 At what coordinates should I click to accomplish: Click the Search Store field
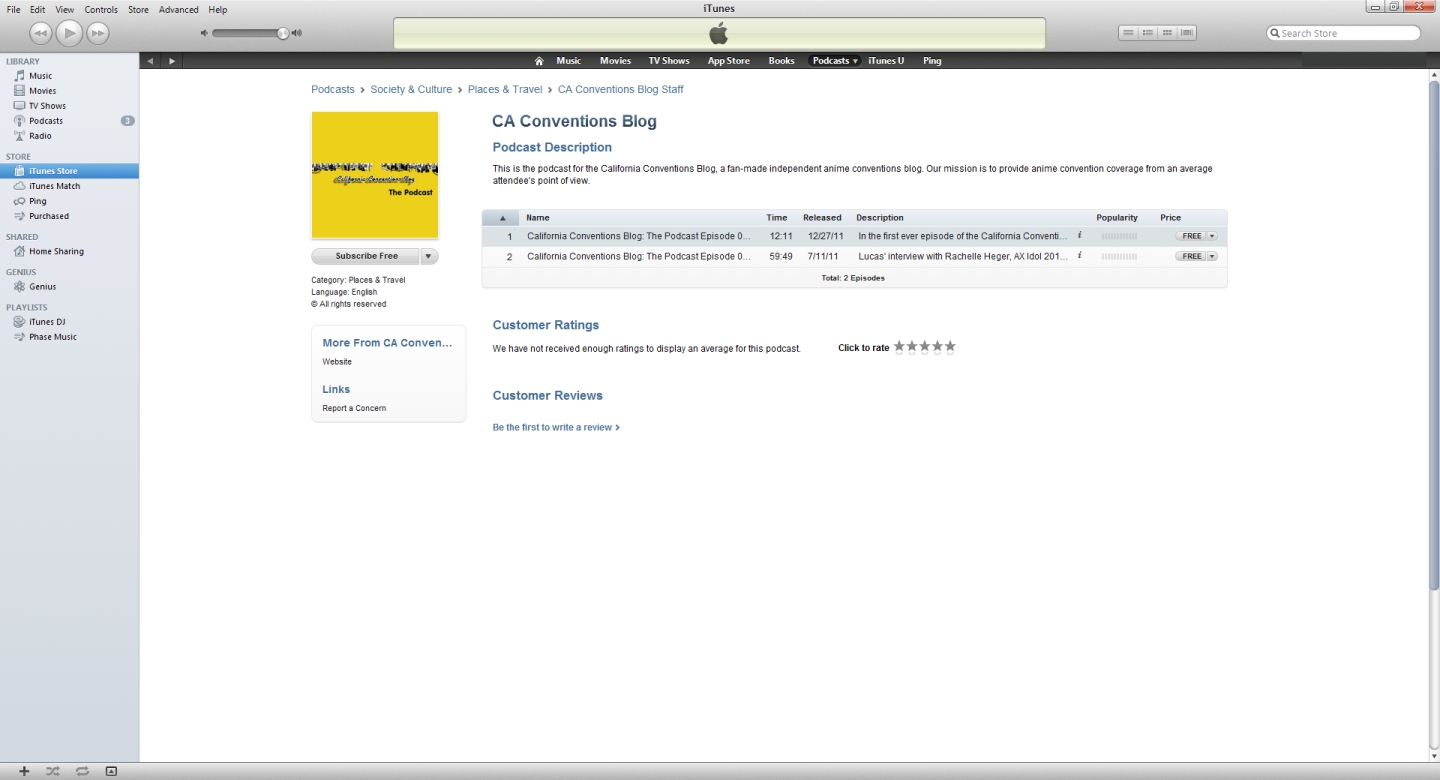coord(1343,33)
